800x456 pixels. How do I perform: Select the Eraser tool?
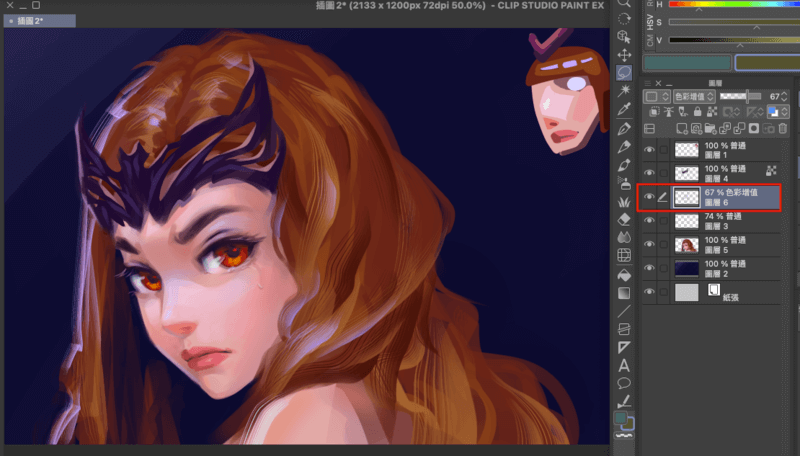(x=624, y=218)
